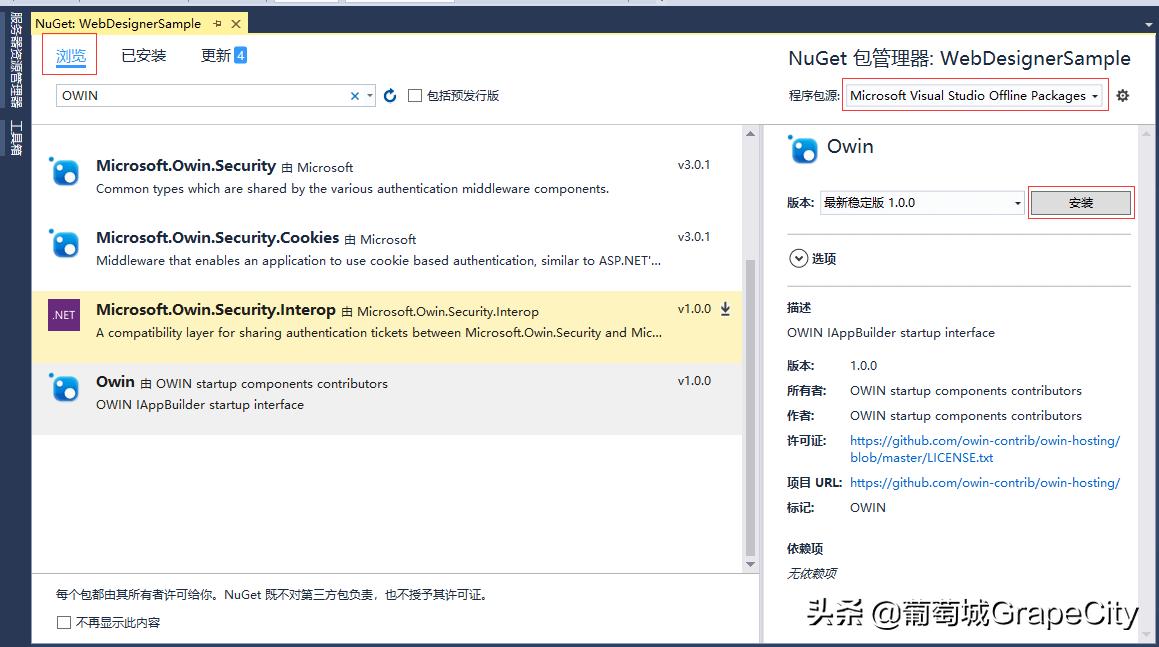Switch to the 已安装 tab

(x=143, y=55)
